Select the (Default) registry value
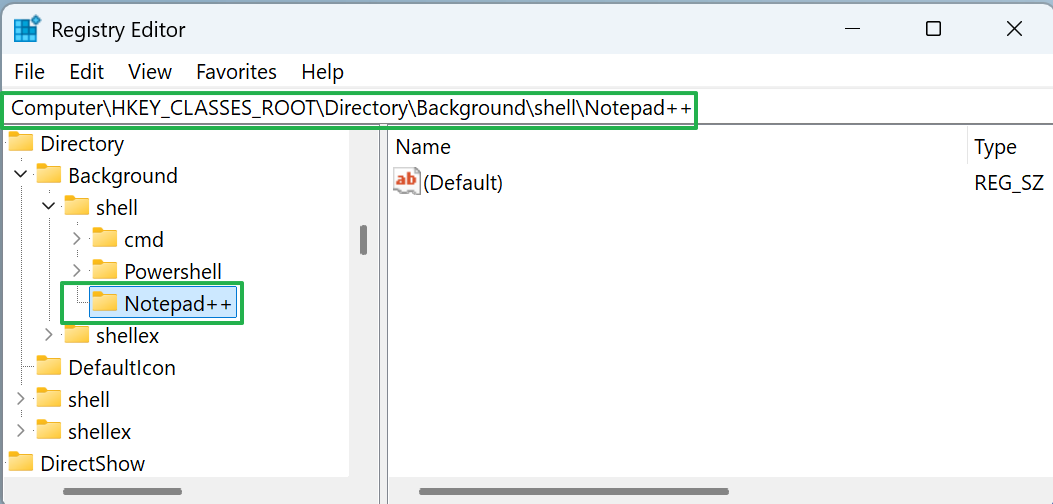 click(463, 182)
